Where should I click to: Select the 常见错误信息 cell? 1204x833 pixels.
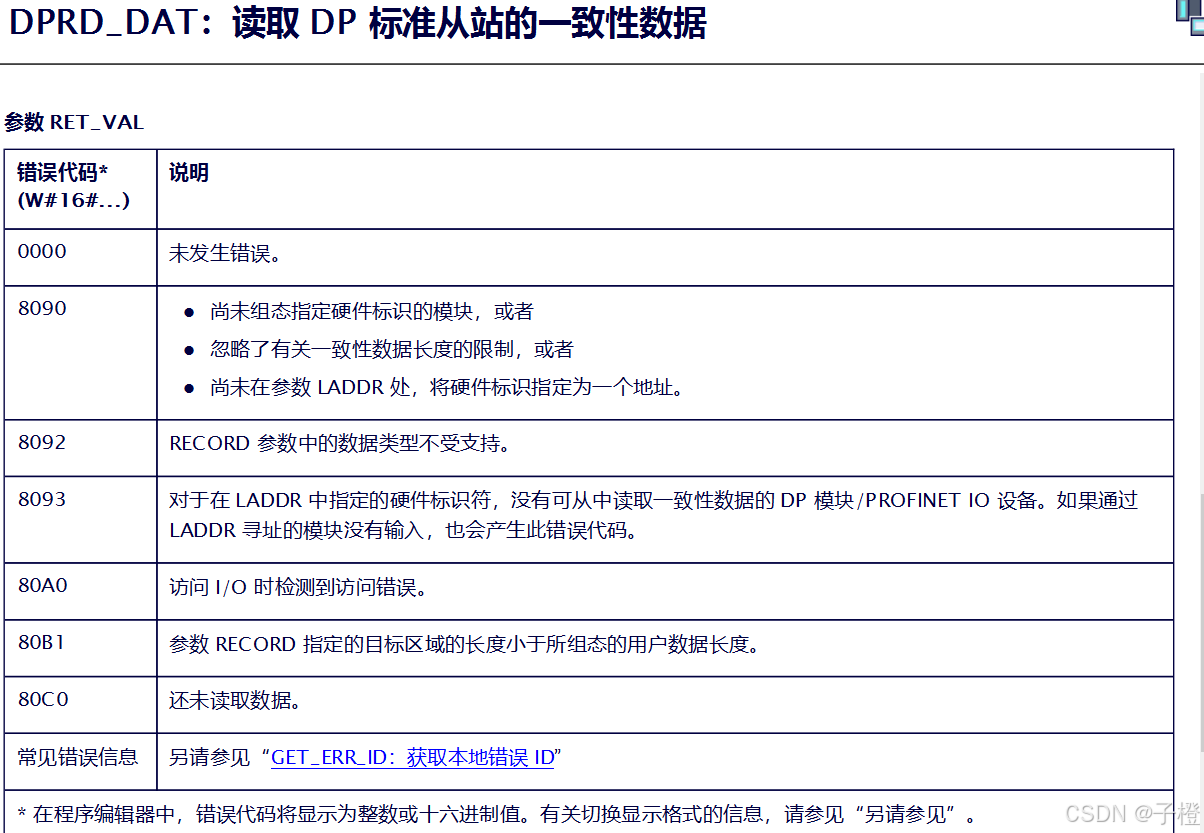coord(78,757)
